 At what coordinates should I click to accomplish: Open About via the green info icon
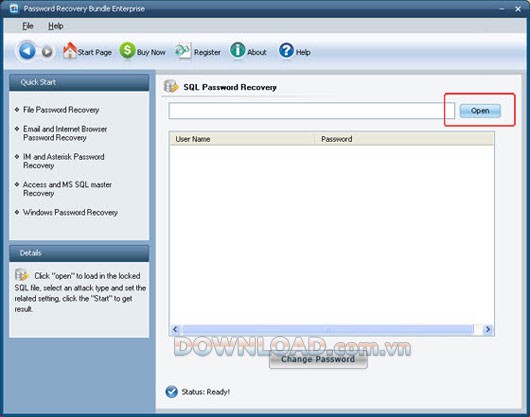point(238,50)
